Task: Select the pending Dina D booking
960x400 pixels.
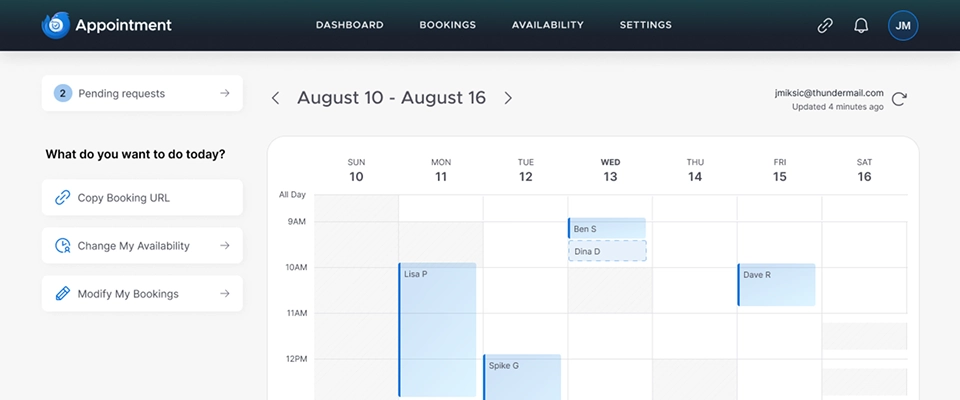Action: (x=607, y=251)
